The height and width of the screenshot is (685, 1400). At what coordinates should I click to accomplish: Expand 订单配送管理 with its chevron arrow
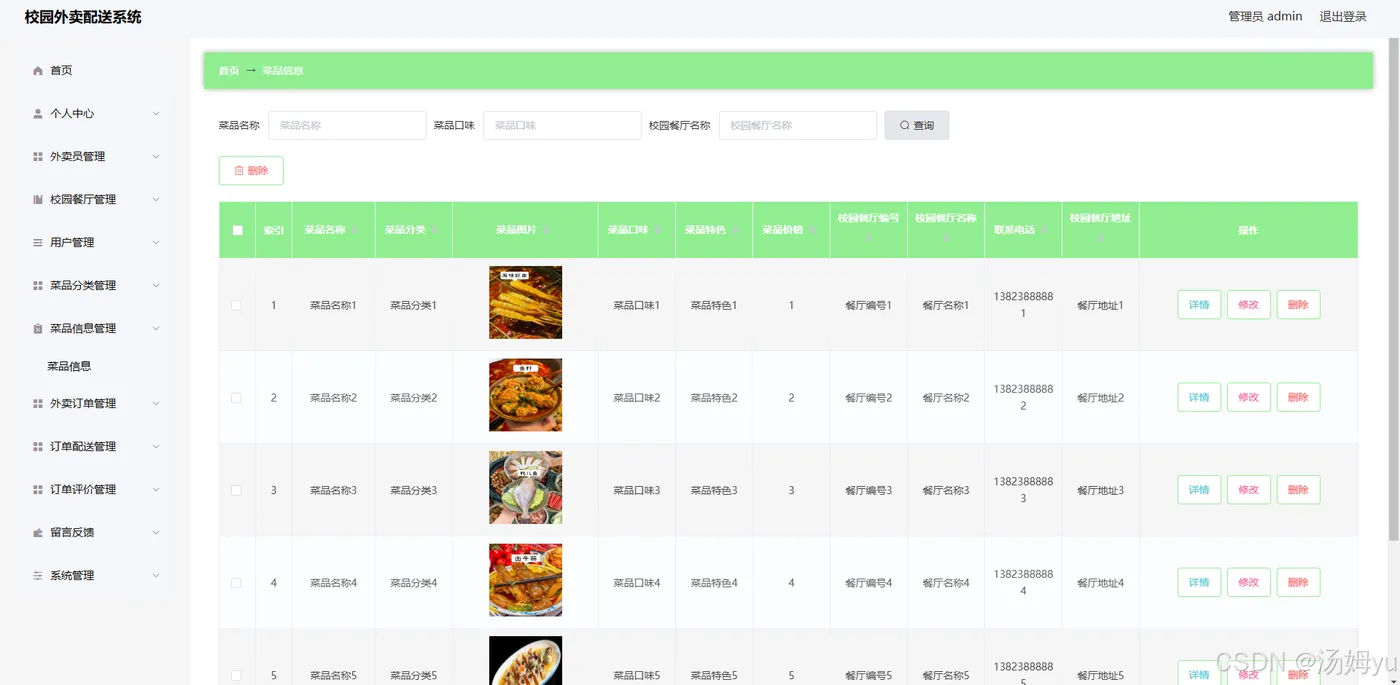(156, 447)
